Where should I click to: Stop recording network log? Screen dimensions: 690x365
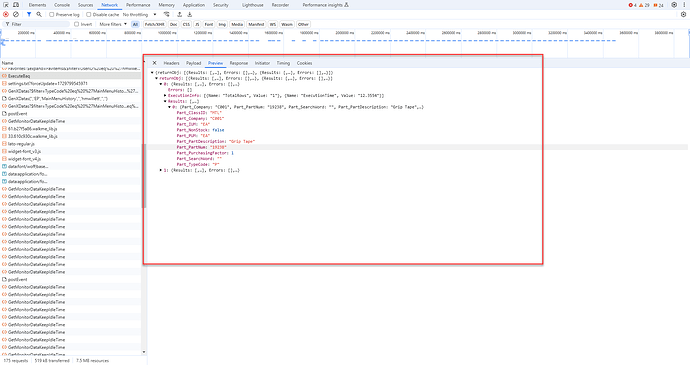click(x=6, y=15)
